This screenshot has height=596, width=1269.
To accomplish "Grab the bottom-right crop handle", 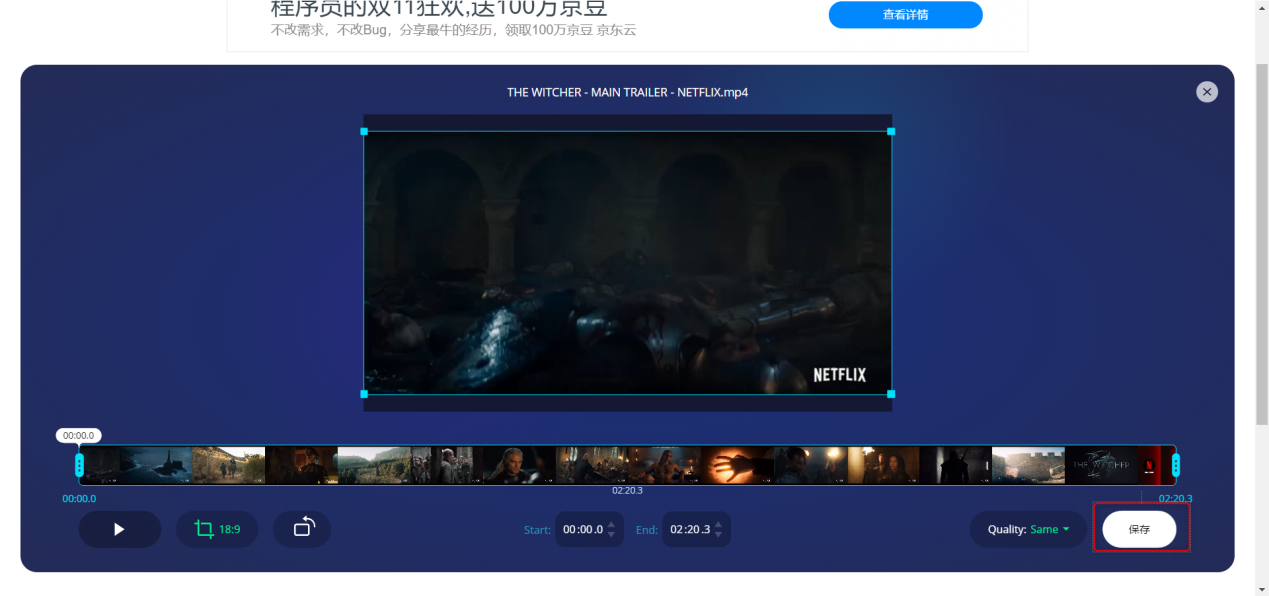I will tap(891, 394).
